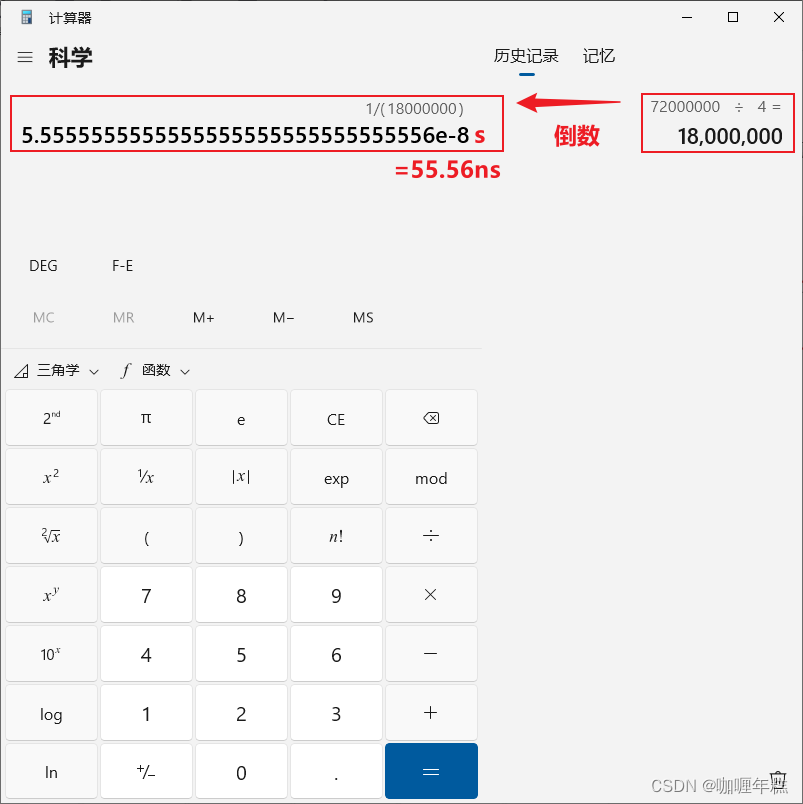Expand the 三角学 trigonometry dropdown
This screenshot has width=803, height=804.
pyautogui.click(x=56, y=370)
